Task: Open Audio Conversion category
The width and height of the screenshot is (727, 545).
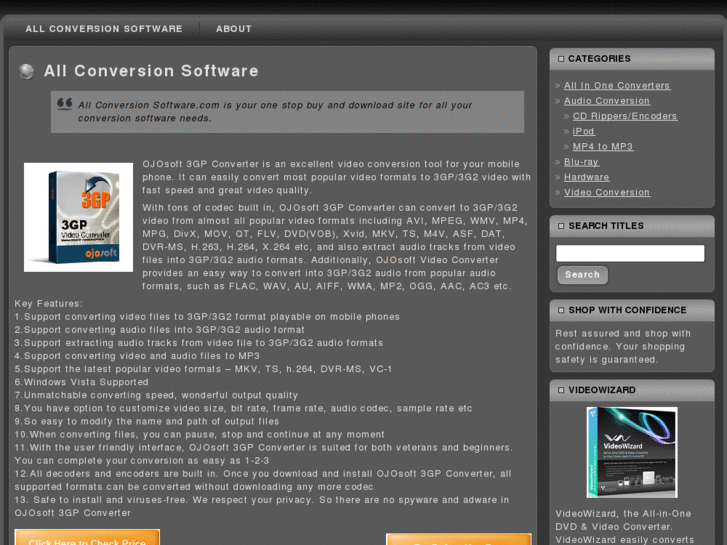Action: coord(607,101)
